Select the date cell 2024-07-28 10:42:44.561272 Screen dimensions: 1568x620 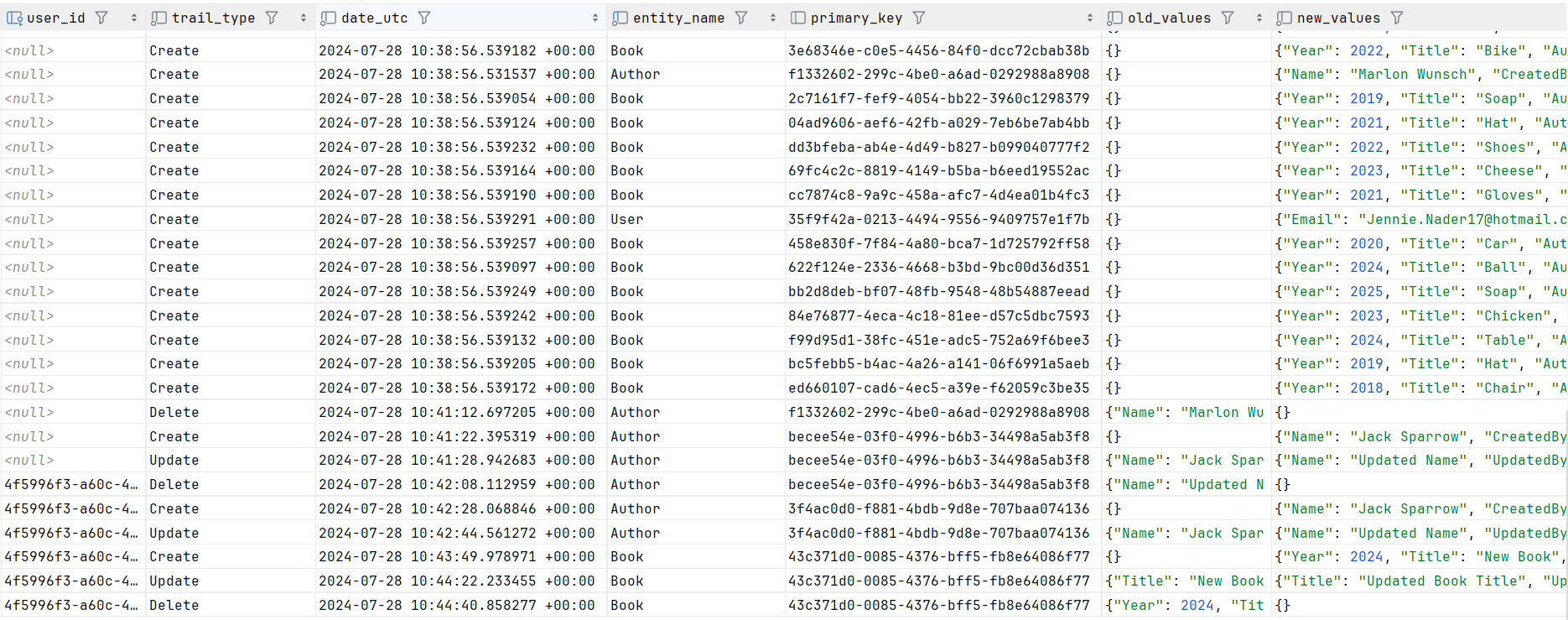(461, 533)
